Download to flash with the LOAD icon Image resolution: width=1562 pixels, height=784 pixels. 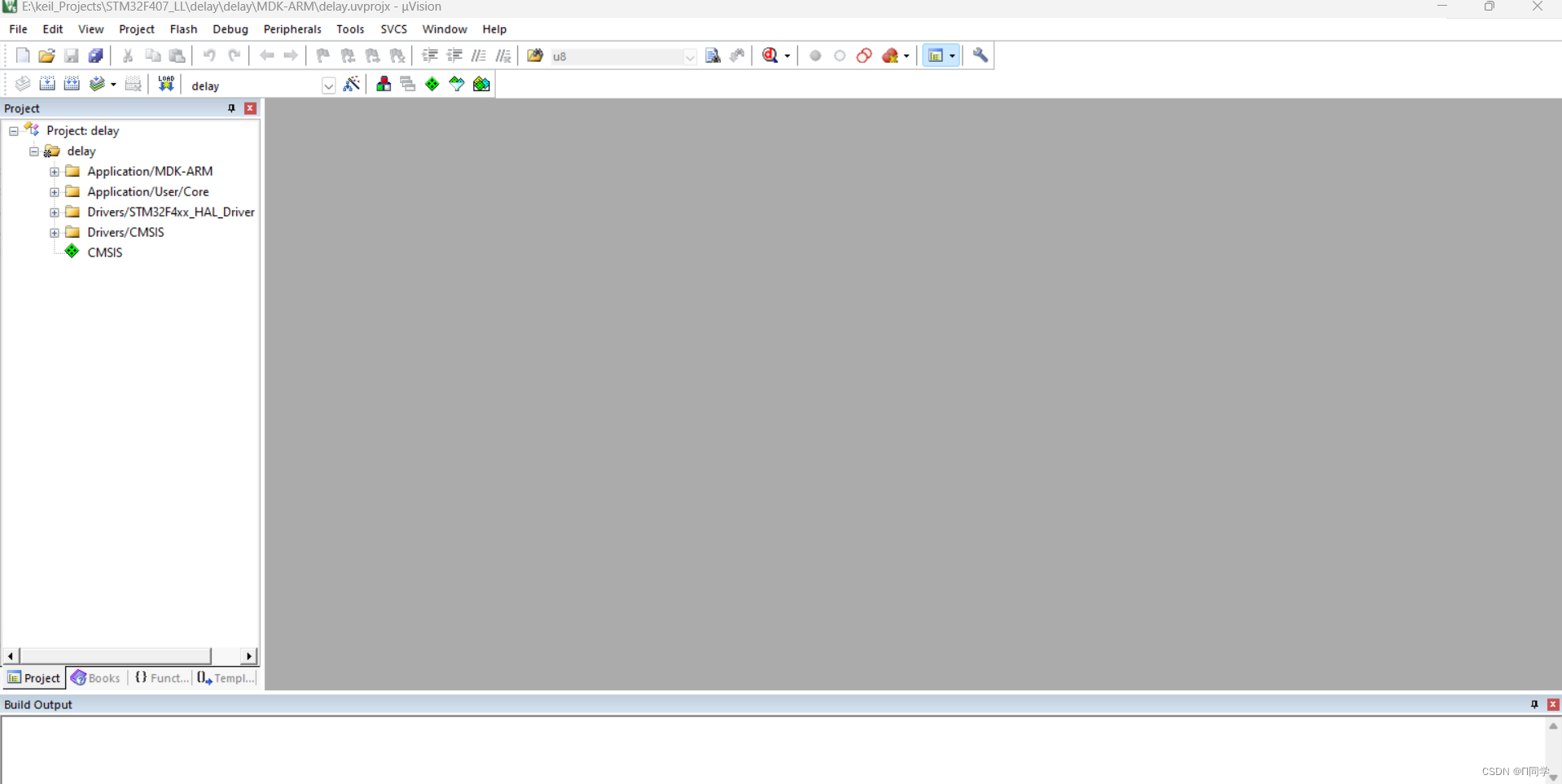(166, 84)
